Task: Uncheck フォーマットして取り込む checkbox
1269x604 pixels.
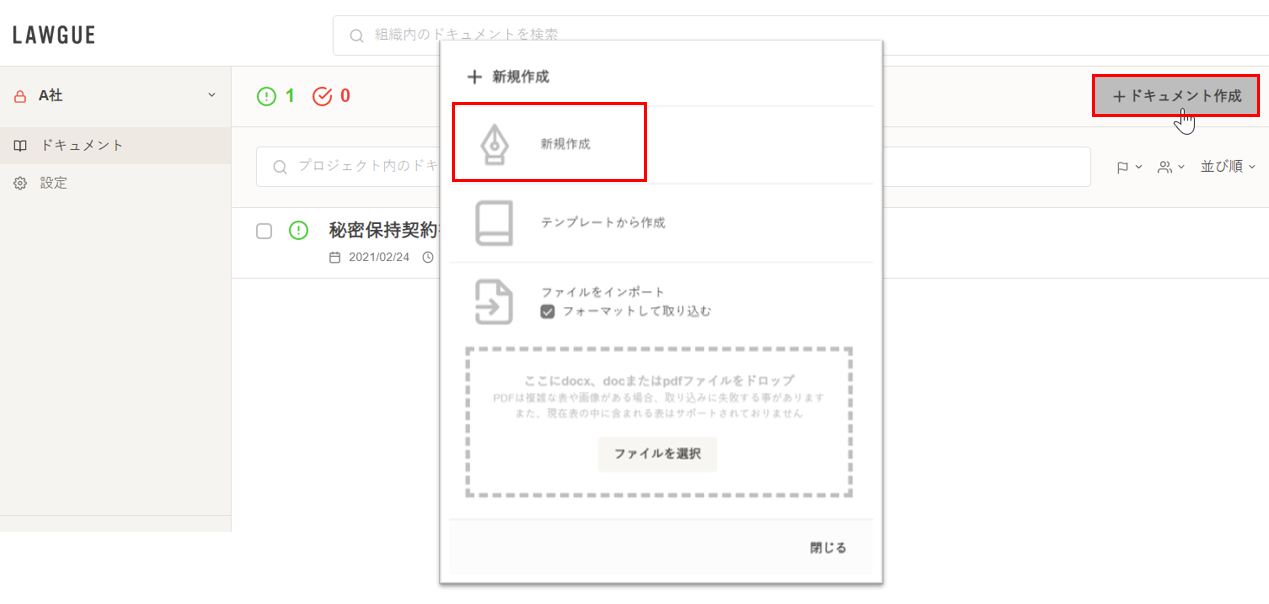Action: click(x=547, y=311)
